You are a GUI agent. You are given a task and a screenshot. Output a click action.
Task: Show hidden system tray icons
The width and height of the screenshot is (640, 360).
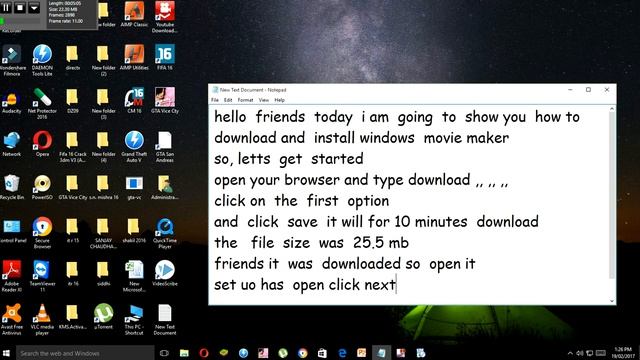pyautogui.click(x=570, y=353)
